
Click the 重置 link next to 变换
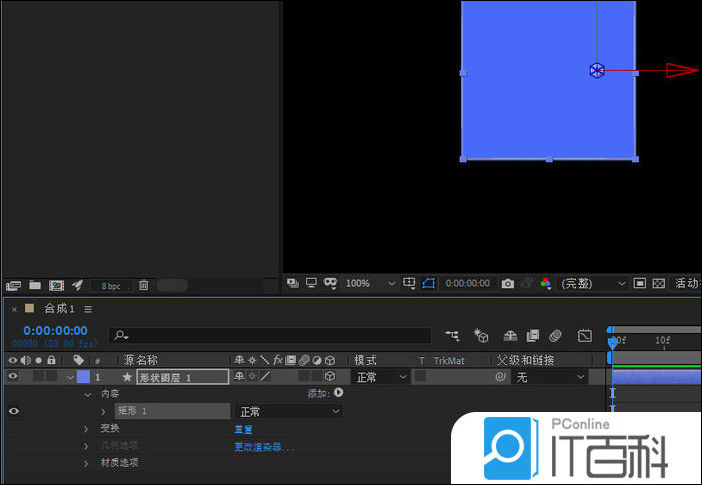pyautogui.click(x=243, y=429)
